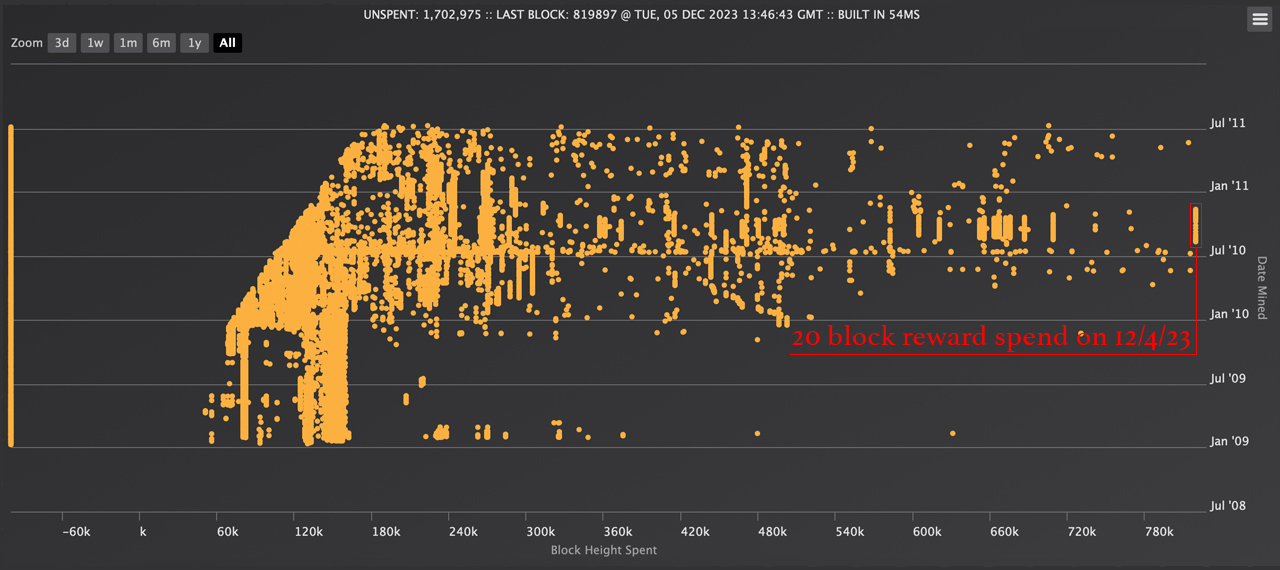Click the 780k x-axis tick label
Screen dimensions: 1280x570
[x=1158, y=532]
